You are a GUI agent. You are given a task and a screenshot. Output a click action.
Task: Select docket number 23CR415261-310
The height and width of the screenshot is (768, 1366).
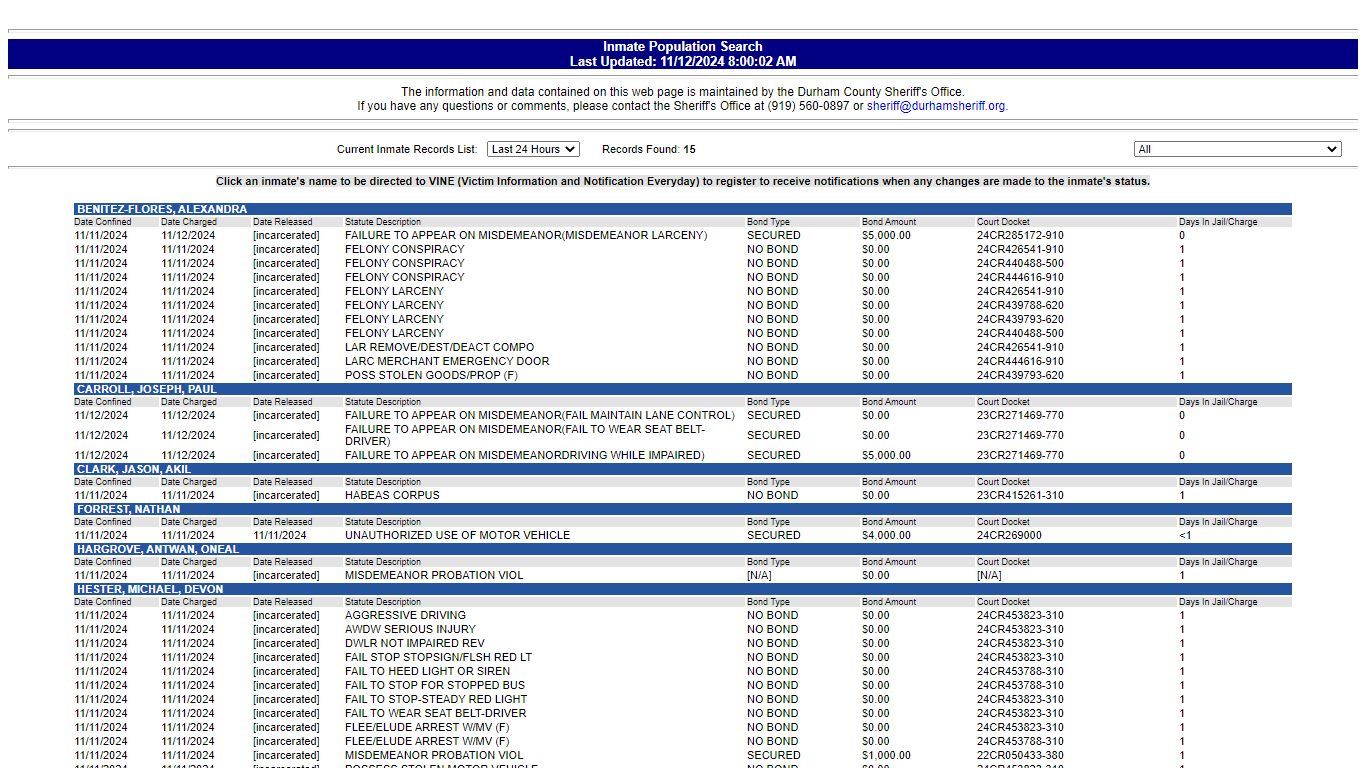[x=1020, y=496]
